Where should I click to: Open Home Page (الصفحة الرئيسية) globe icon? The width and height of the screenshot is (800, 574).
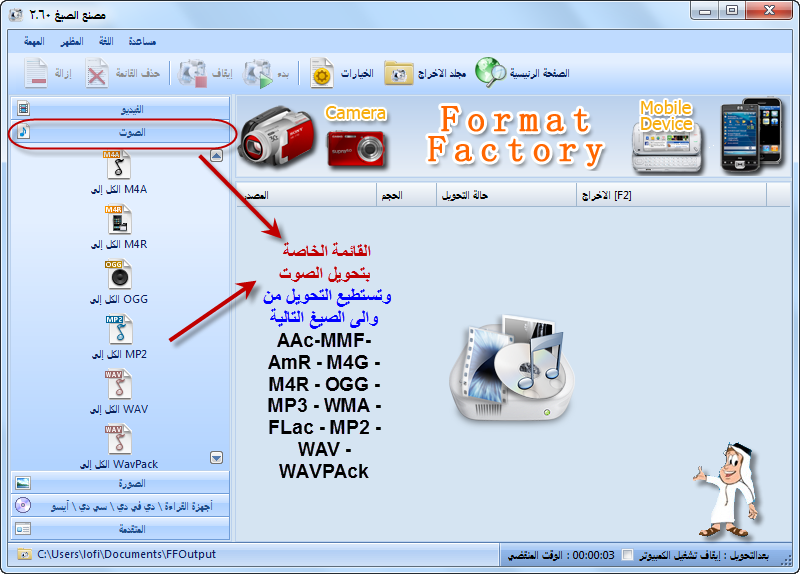490,72
